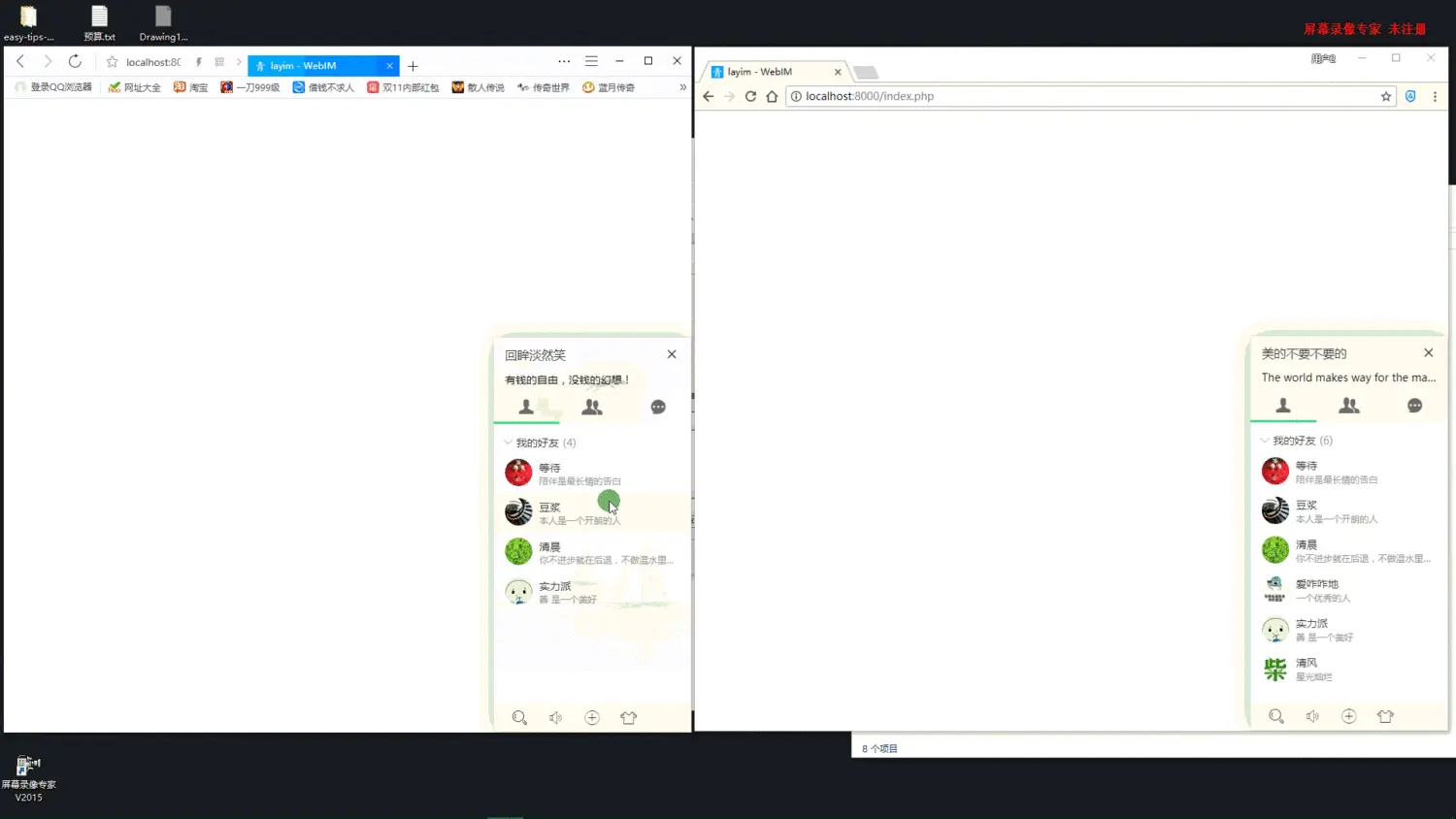Go forward in the left QQ browser
The image size is (1456, 819).
click(x=48, y=61)
